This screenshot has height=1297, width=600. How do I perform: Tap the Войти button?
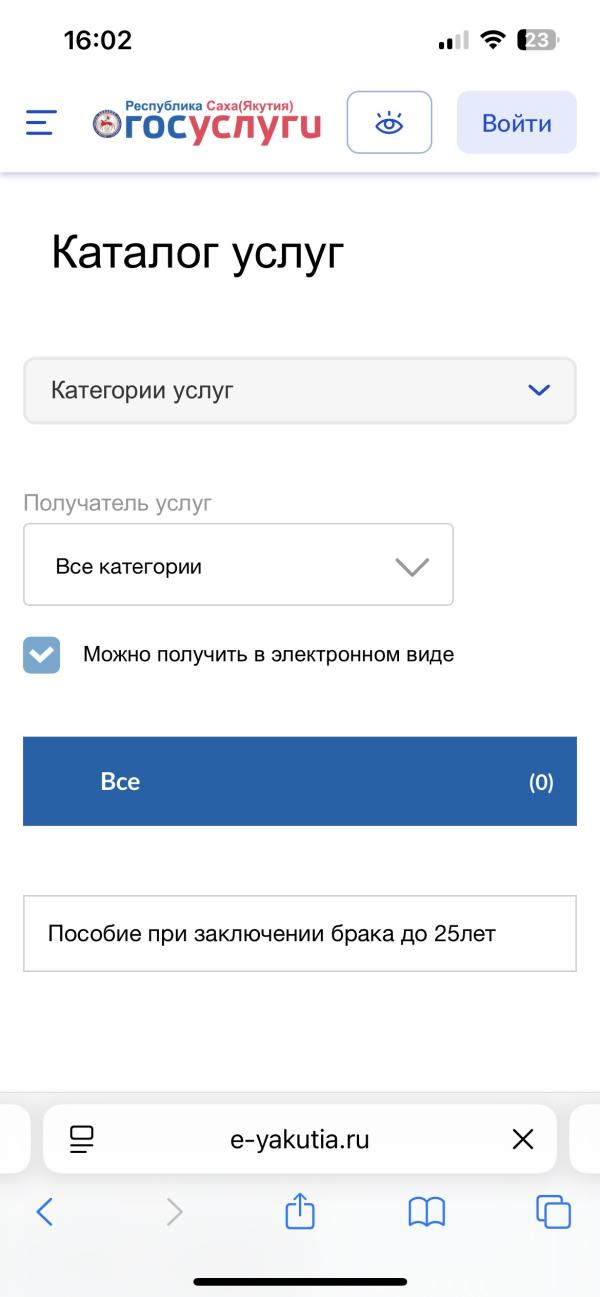(x=516, y=122)
